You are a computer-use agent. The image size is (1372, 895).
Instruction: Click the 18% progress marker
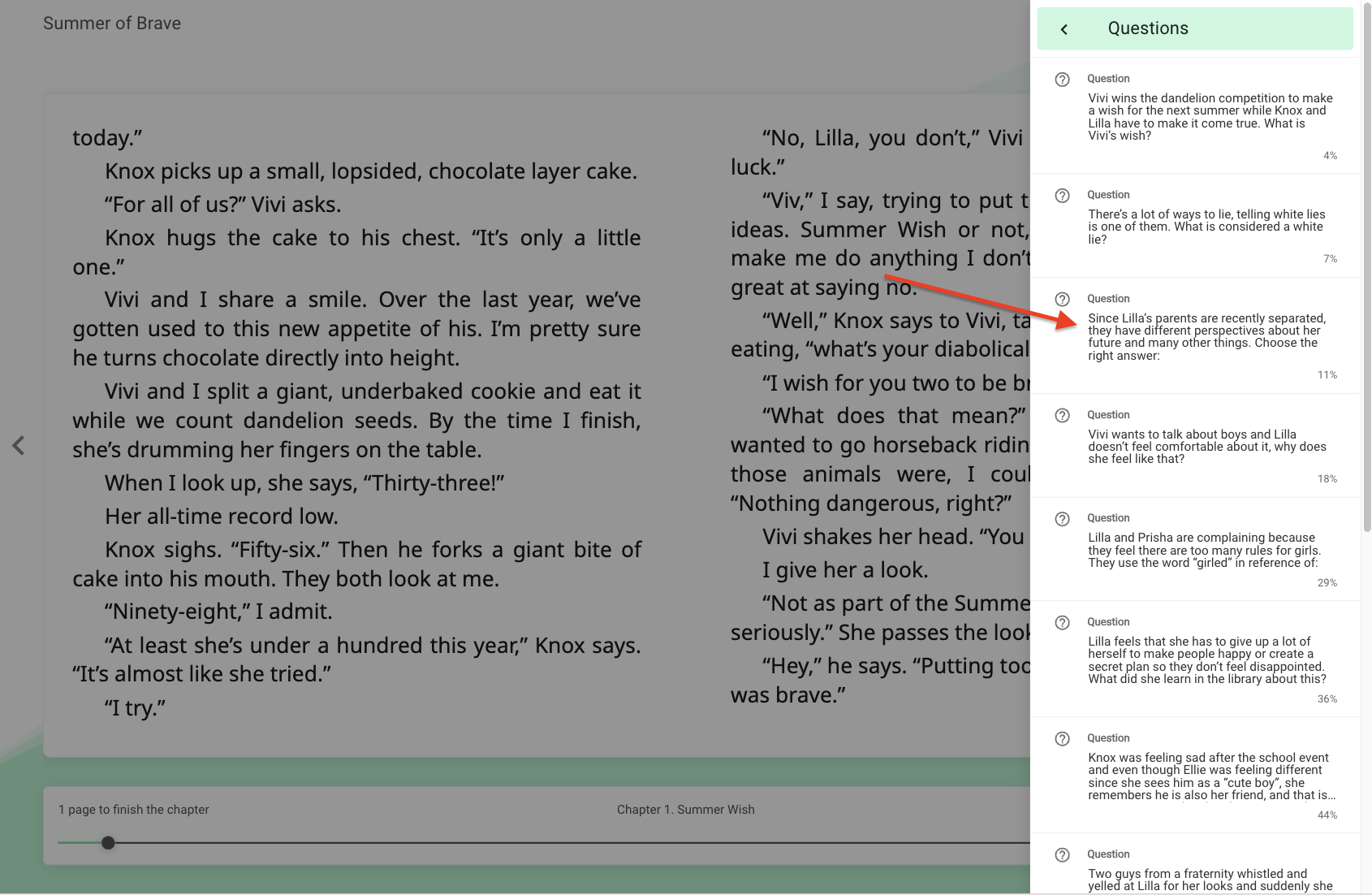[1327, 479]
